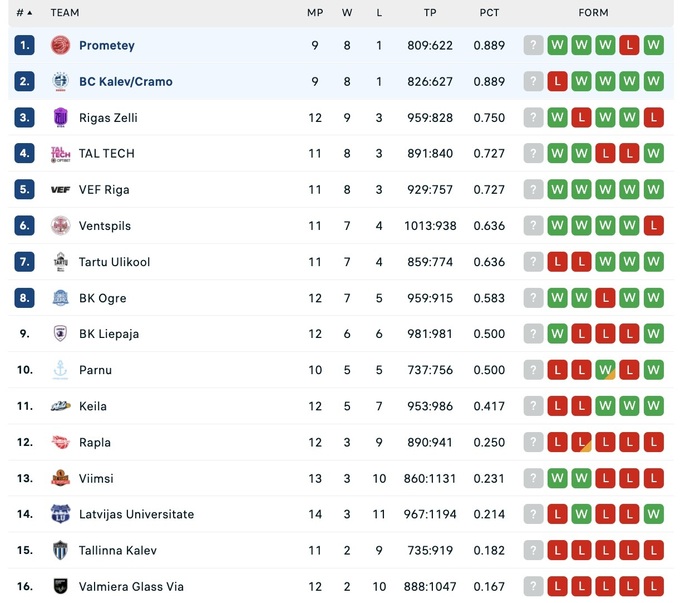This screenshot has width=680, height=603.
Task: Open the BK Liepaja team link
Action: [x=102, y=334]
